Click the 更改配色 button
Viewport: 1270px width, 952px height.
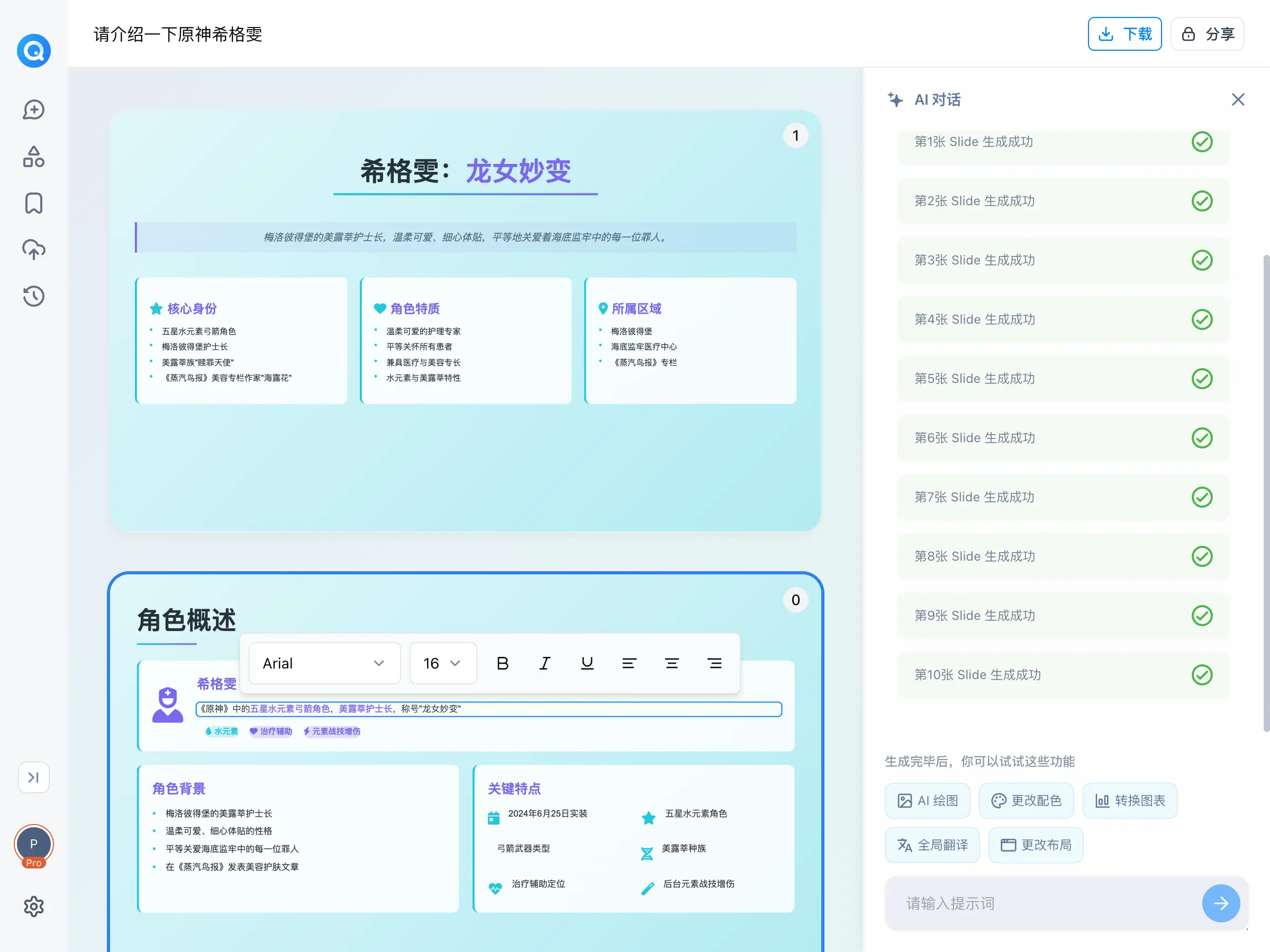(x=1026, y=801)
